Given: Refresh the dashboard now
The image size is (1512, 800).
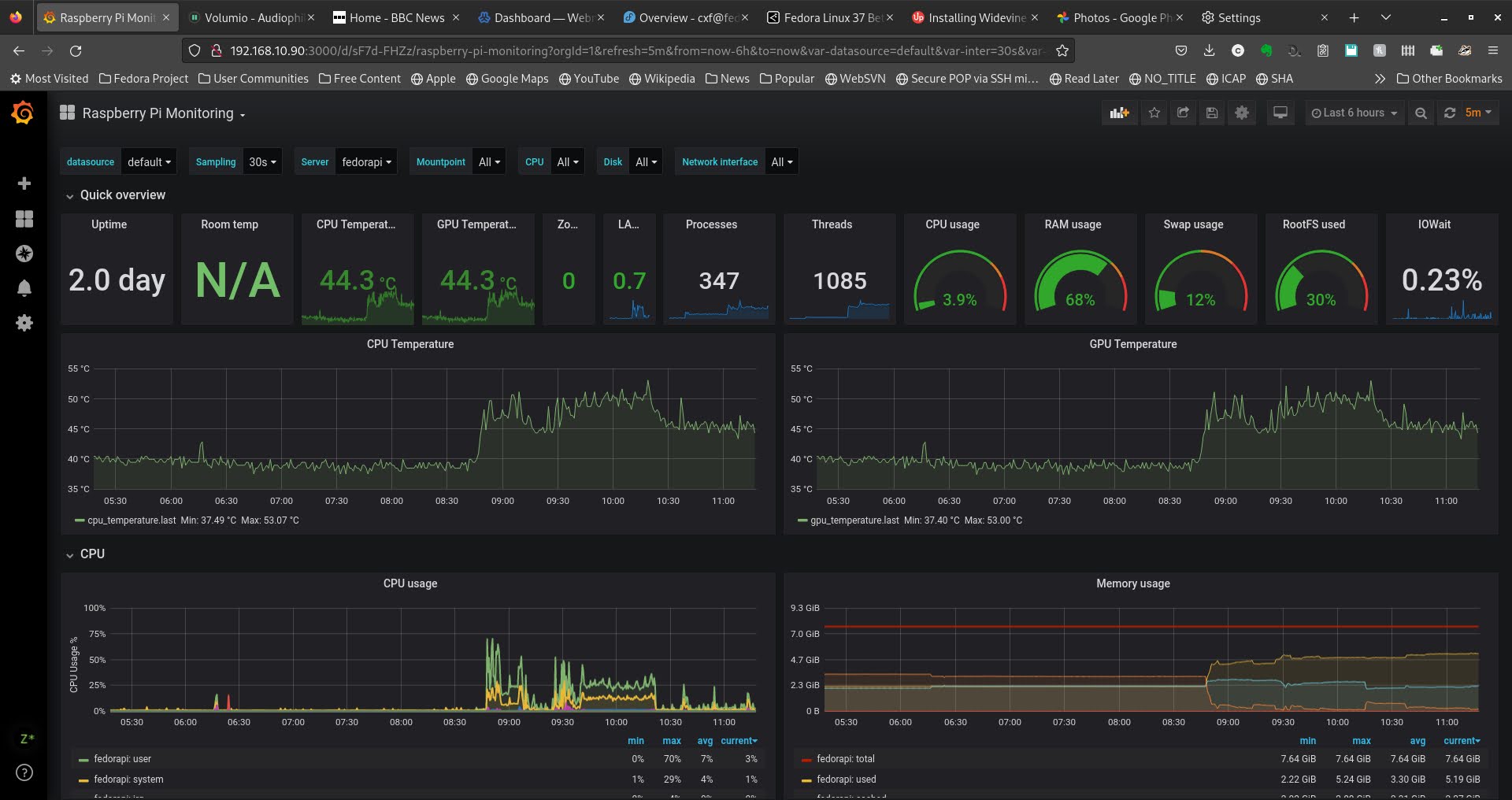Looking at the screenshot, I should (1450, 113).
